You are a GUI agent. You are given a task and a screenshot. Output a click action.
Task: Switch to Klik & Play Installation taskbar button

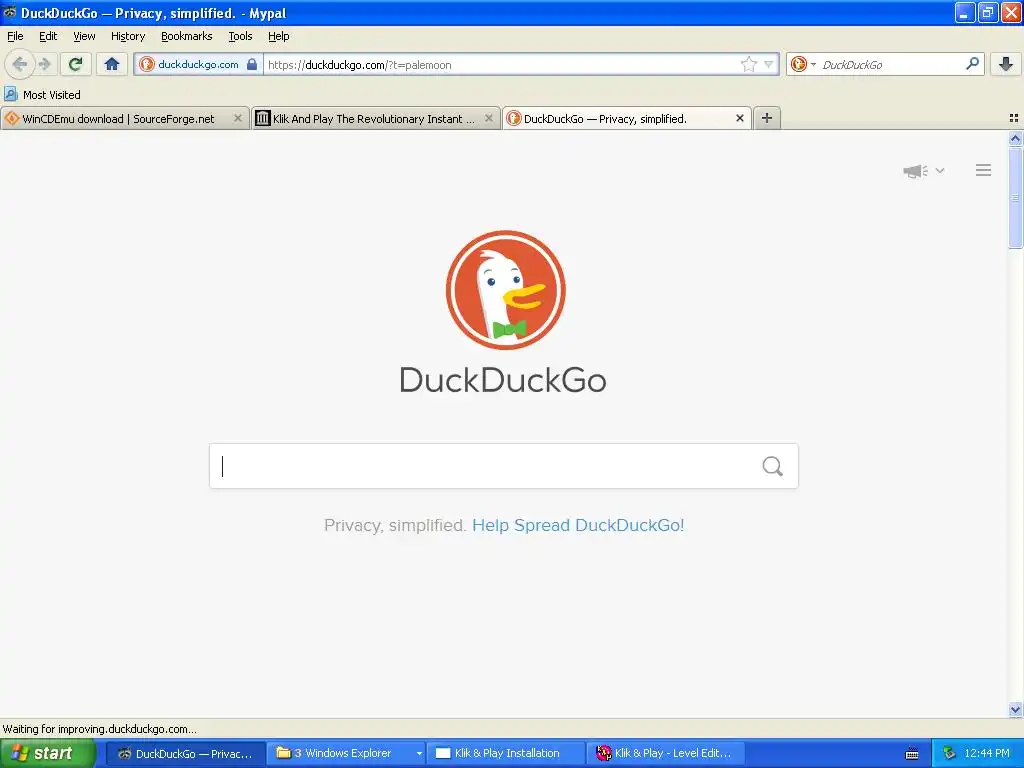coord(506,754)
